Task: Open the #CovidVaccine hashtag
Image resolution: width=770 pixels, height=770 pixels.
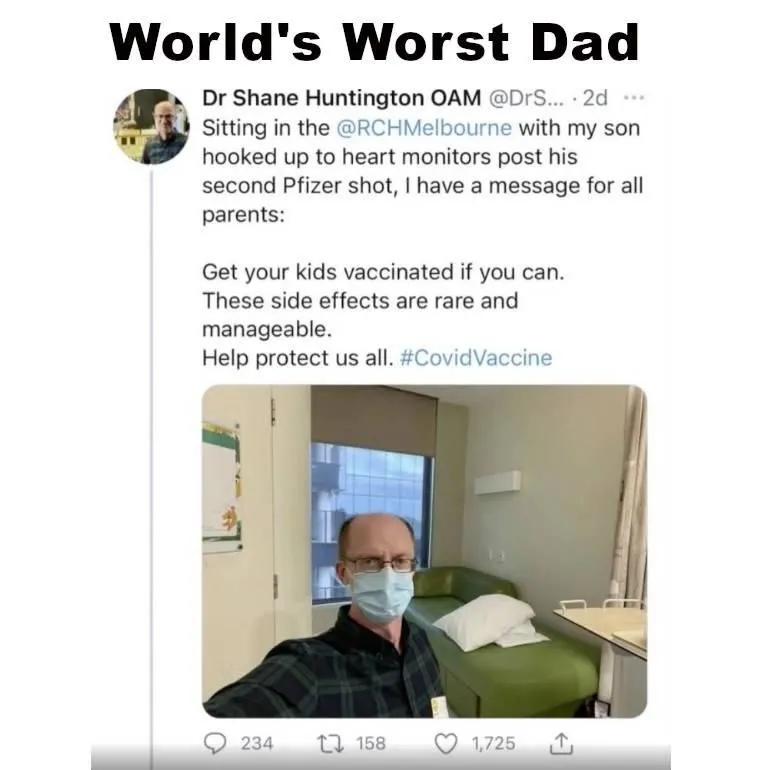Action: tap(476, 358)
